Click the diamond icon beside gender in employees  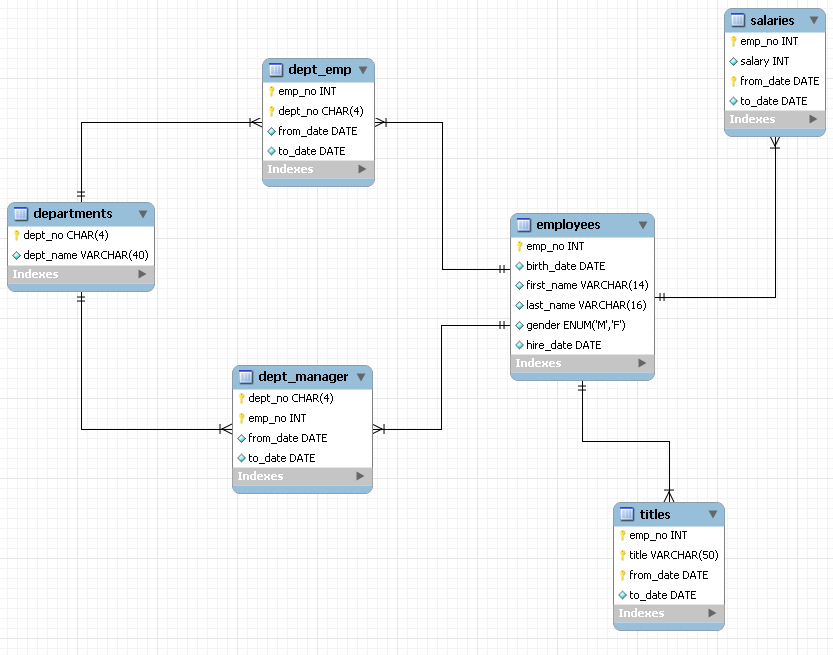pos(521,325)
